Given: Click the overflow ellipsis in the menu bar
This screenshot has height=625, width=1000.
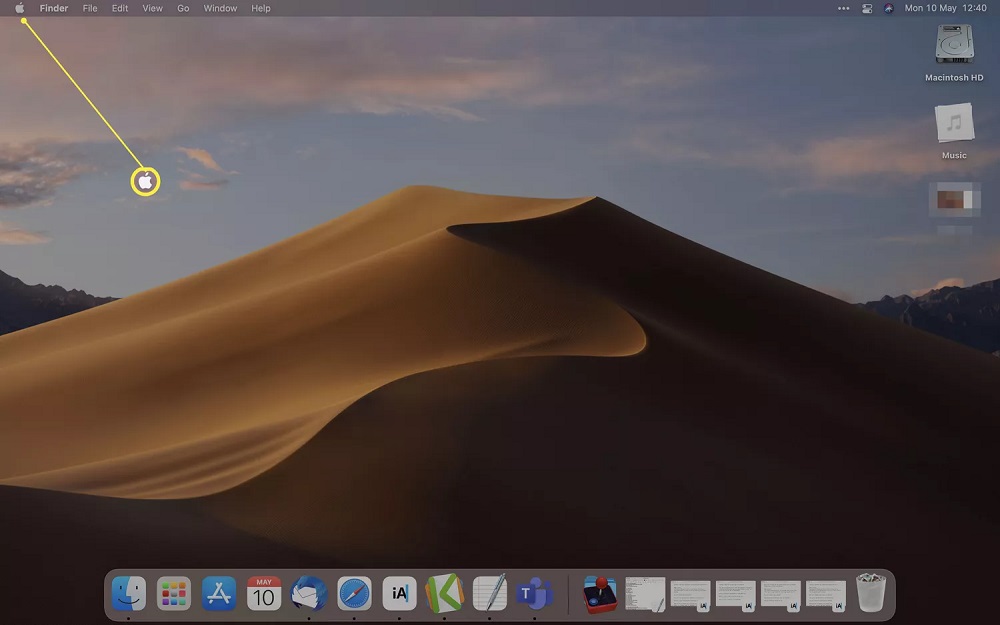Looking at the screenshot, I should [843, 8].
